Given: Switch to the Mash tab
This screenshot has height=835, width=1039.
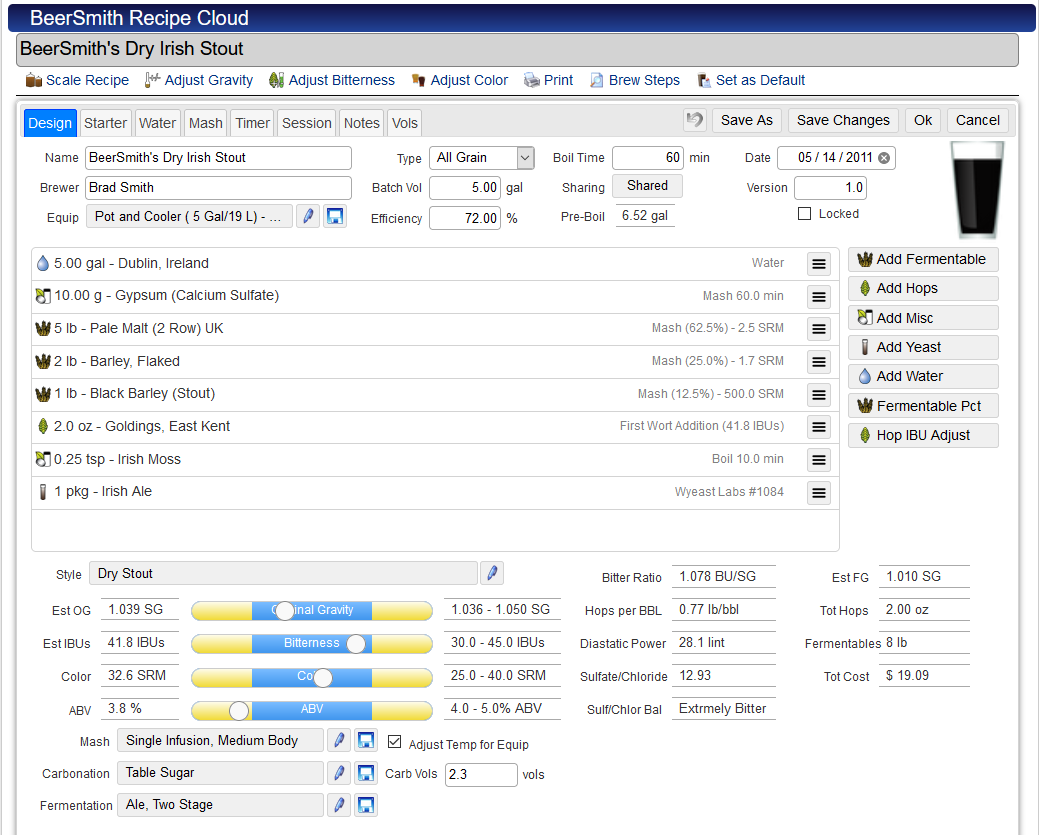Looking at the screenshot, I should 205,123.
